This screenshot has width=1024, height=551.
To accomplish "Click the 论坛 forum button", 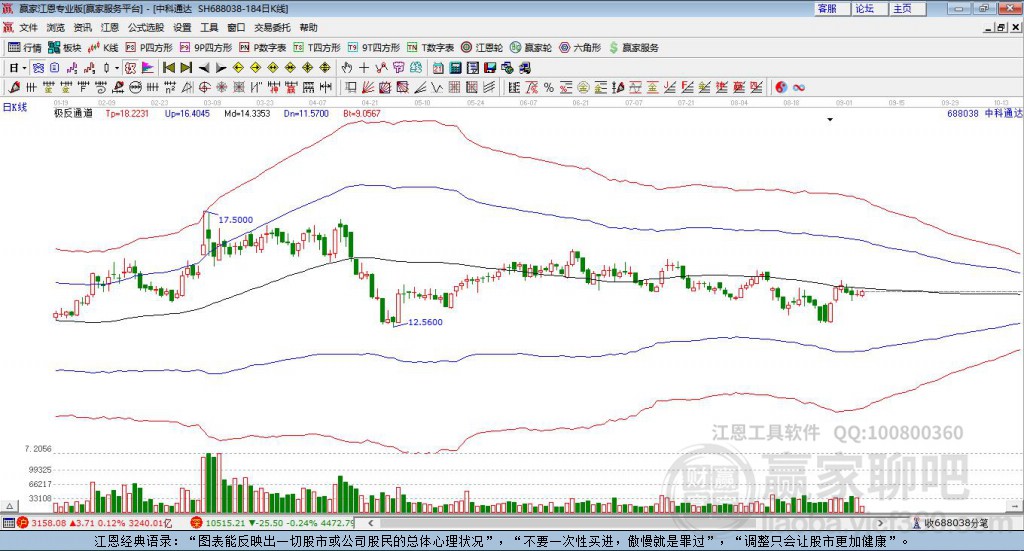I will coord(869,8).
